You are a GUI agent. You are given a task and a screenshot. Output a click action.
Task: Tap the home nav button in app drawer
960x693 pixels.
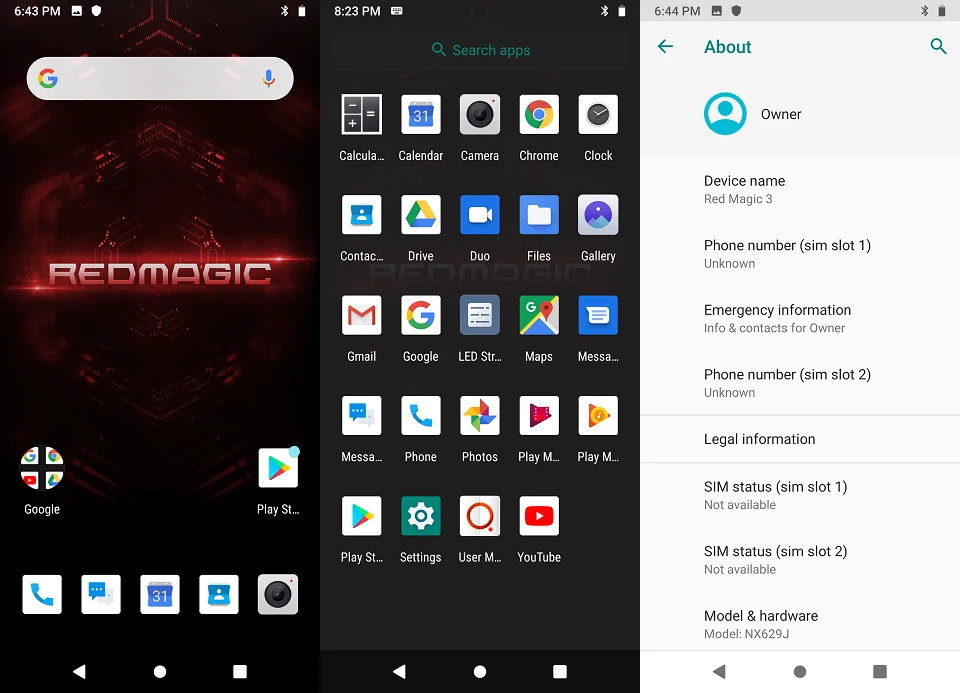pyautogui.click(x=480, y=672)
